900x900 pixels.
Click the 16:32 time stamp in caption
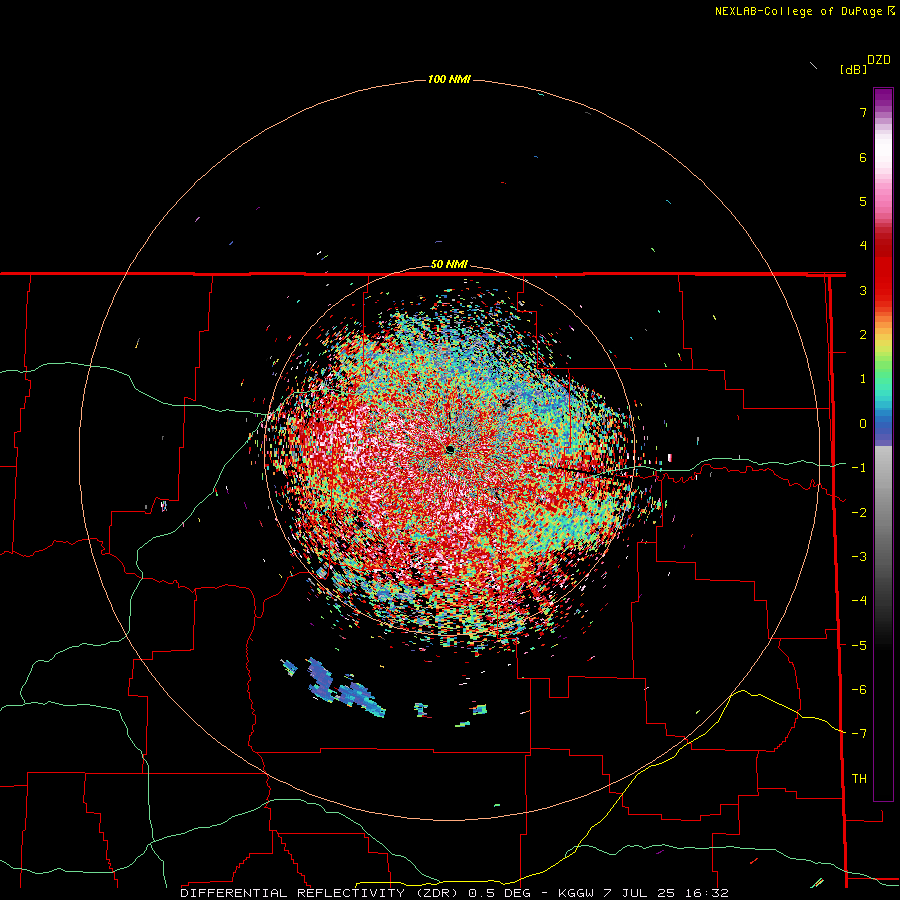[x=708, y=893]
